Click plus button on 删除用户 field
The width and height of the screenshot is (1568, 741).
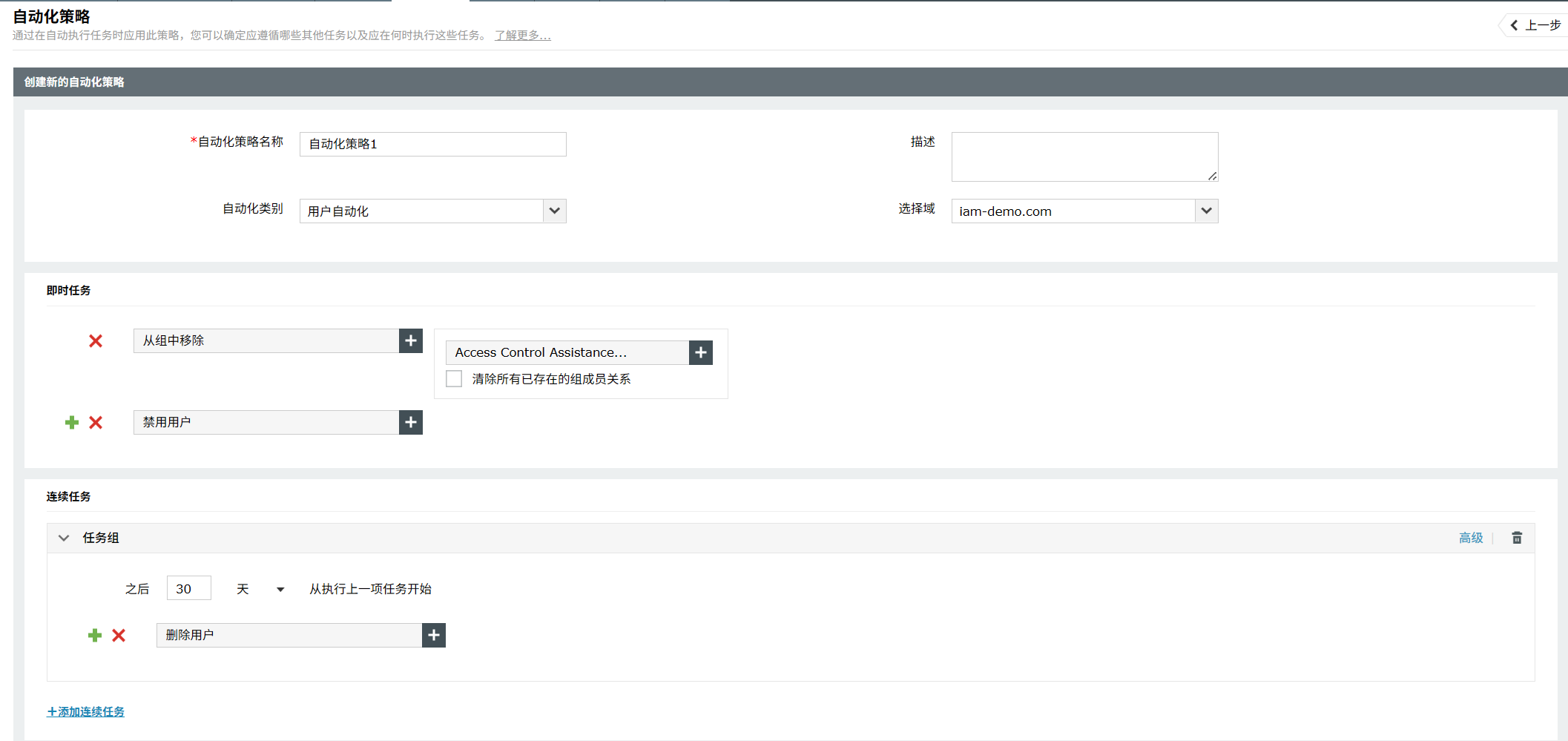[434, 636]
